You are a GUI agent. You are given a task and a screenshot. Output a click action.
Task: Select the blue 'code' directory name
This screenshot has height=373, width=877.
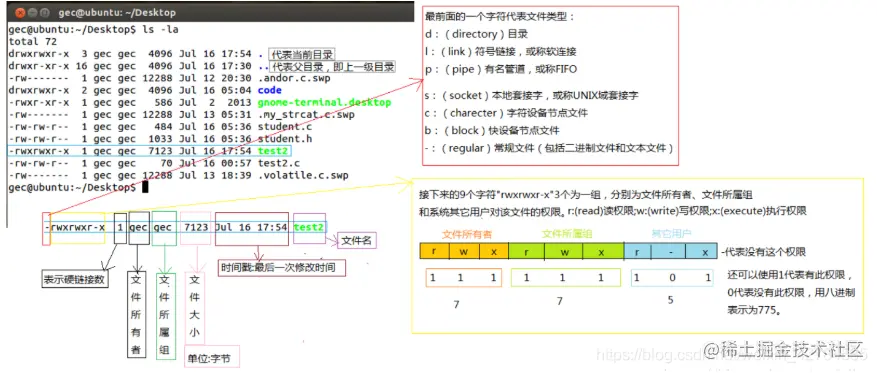(x=270, y=90)
